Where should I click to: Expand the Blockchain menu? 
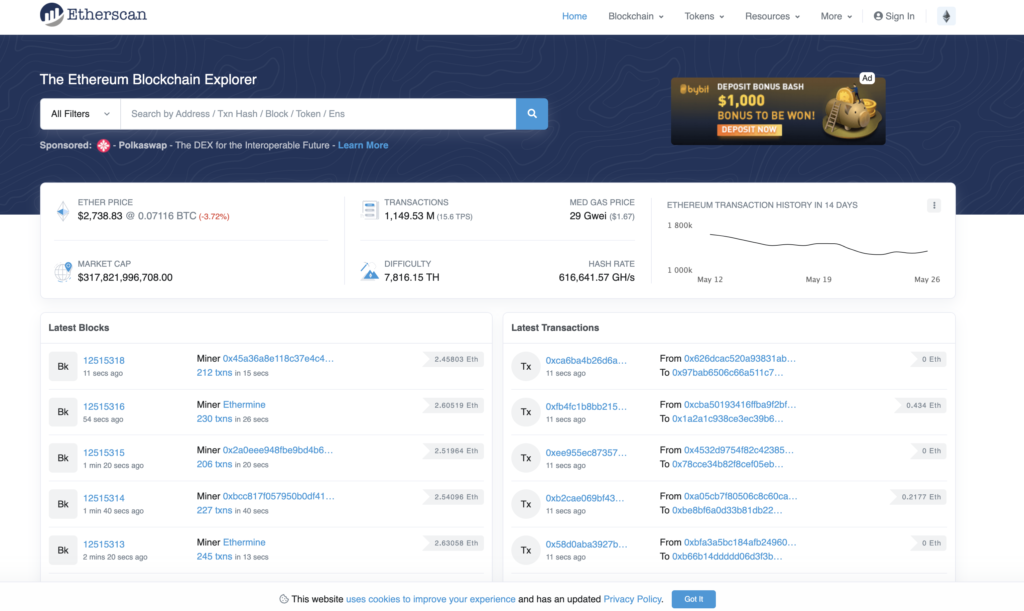(x=635, y=16)
